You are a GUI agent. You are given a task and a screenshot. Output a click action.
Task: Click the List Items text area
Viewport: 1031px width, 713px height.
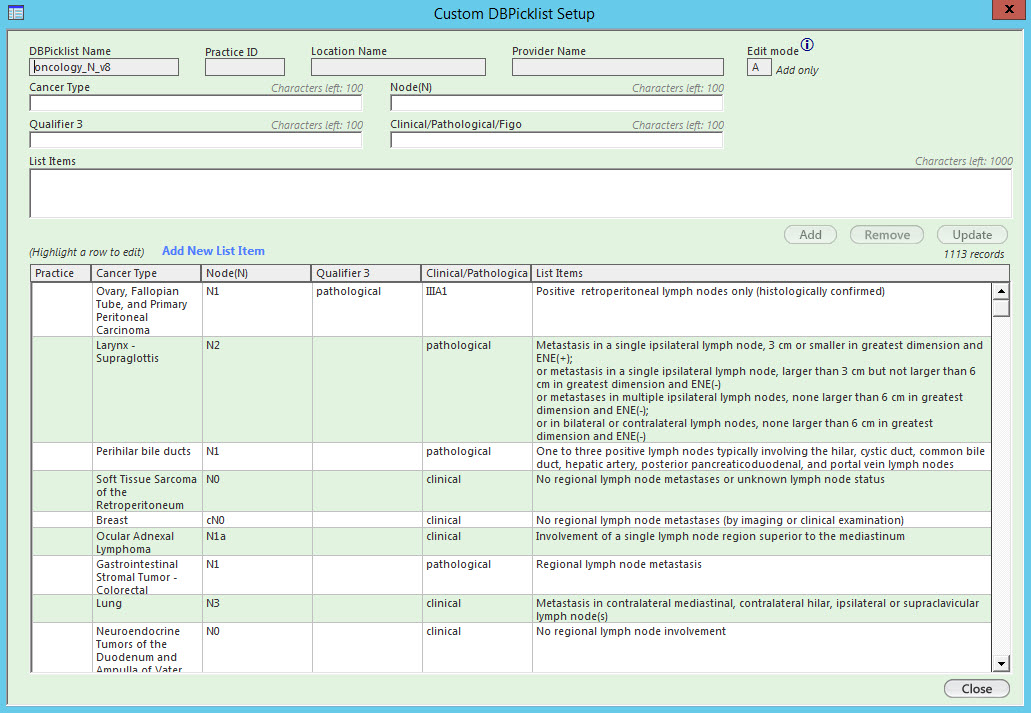point(520,193)
